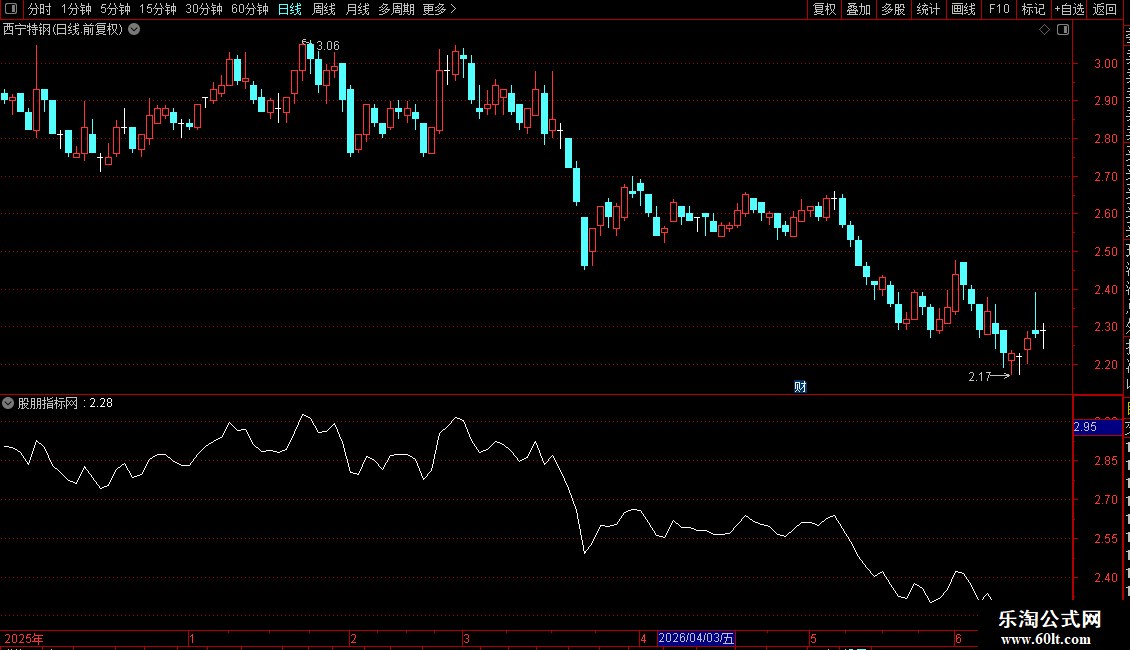Click the 2025年 year label on time axis
Viewport: 1130px width, 650px height.
24,638
